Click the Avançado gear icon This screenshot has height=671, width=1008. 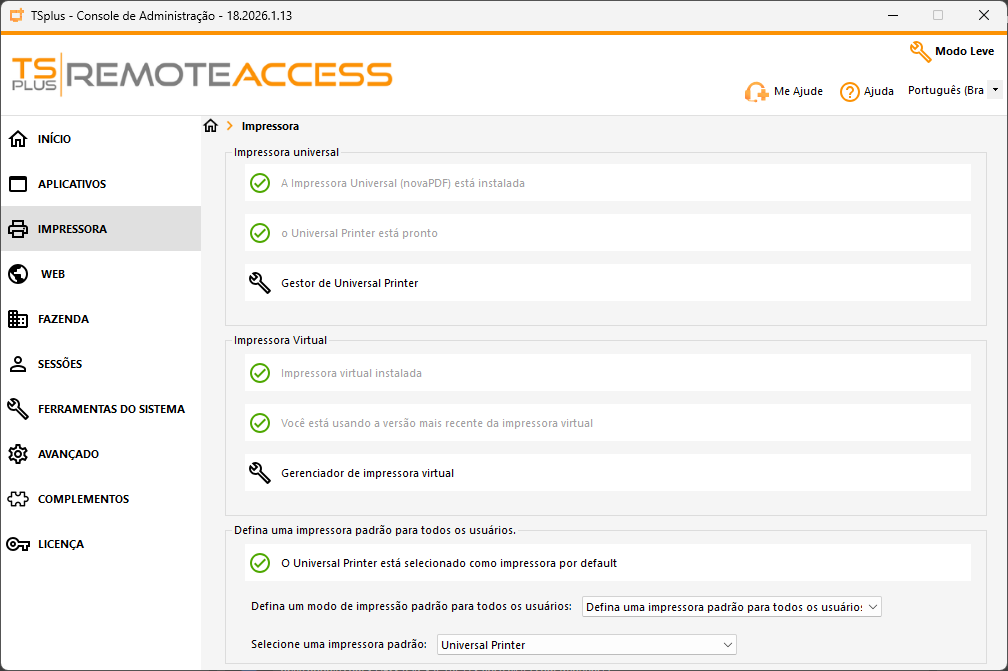click(x=18, y=454)
